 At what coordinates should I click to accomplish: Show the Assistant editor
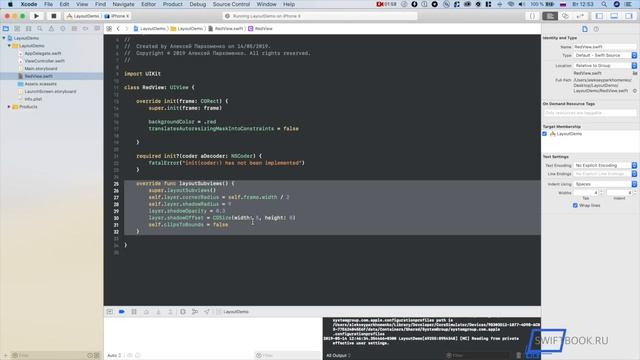tap(565, 16)
